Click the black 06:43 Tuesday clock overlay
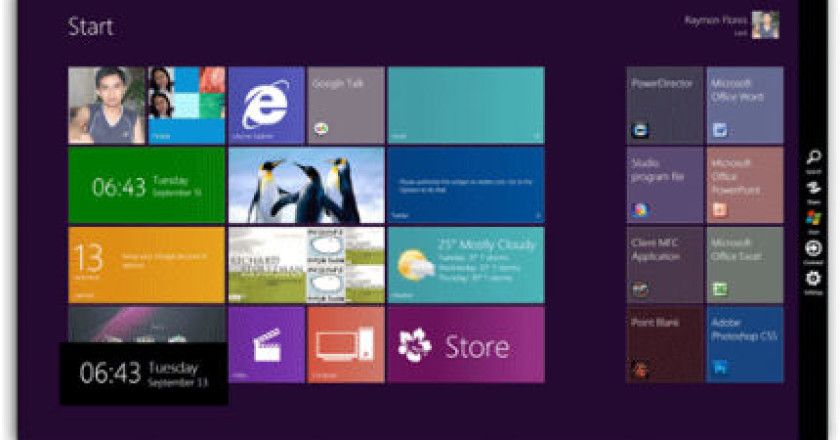 point(144,374)
